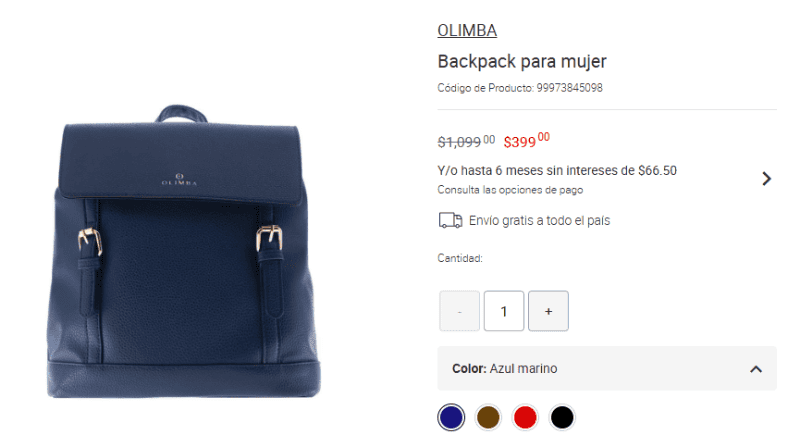The height and width of the screenshot is (447, 800).
Task: Focus the quantity field showing 1
Action: tap(504, 311)
